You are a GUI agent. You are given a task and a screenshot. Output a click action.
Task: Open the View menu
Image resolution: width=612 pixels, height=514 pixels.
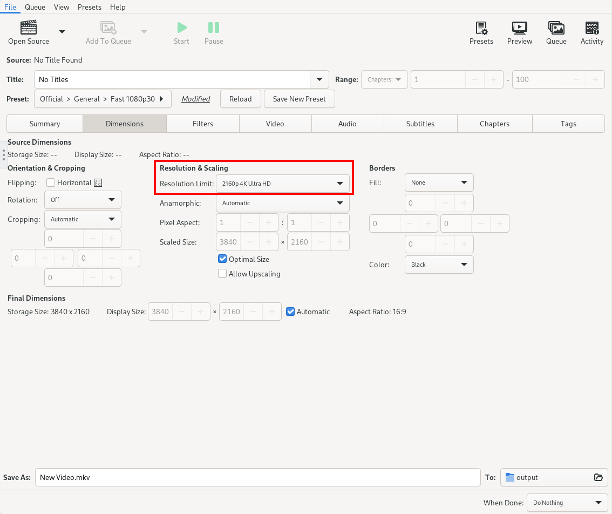tap(61, 7)
